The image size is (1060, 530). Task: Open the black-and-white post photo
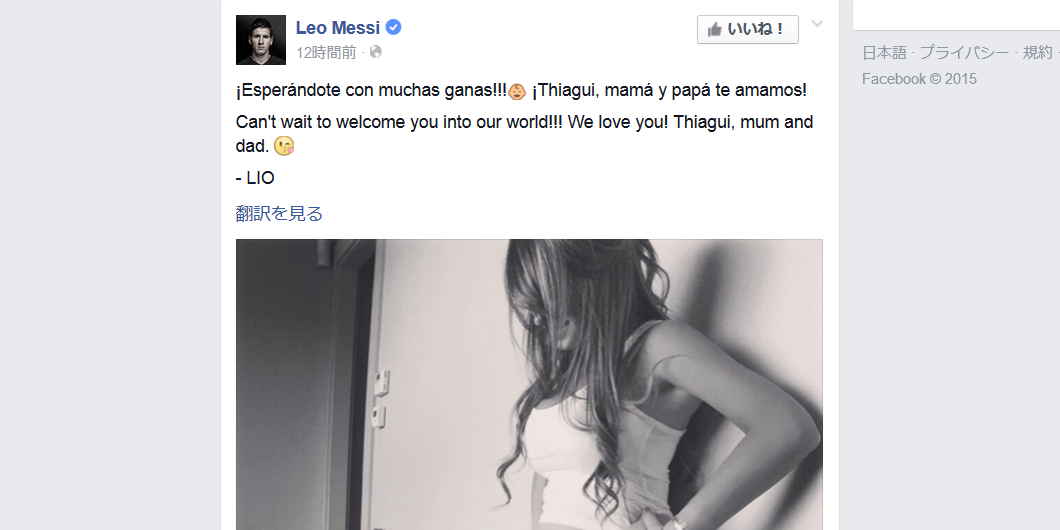[x=529, y=384]
